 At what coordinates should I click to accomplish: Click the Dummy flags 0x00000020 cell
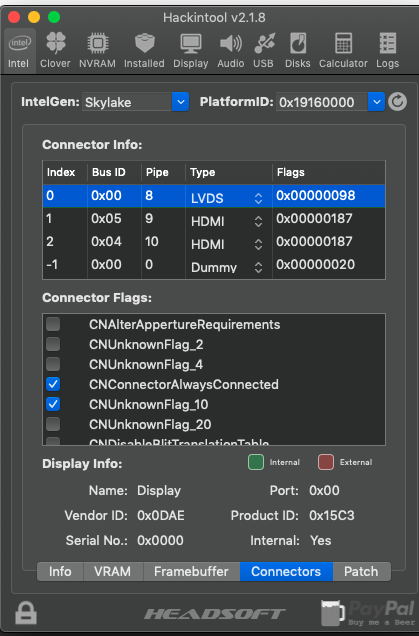click(316, 264)
